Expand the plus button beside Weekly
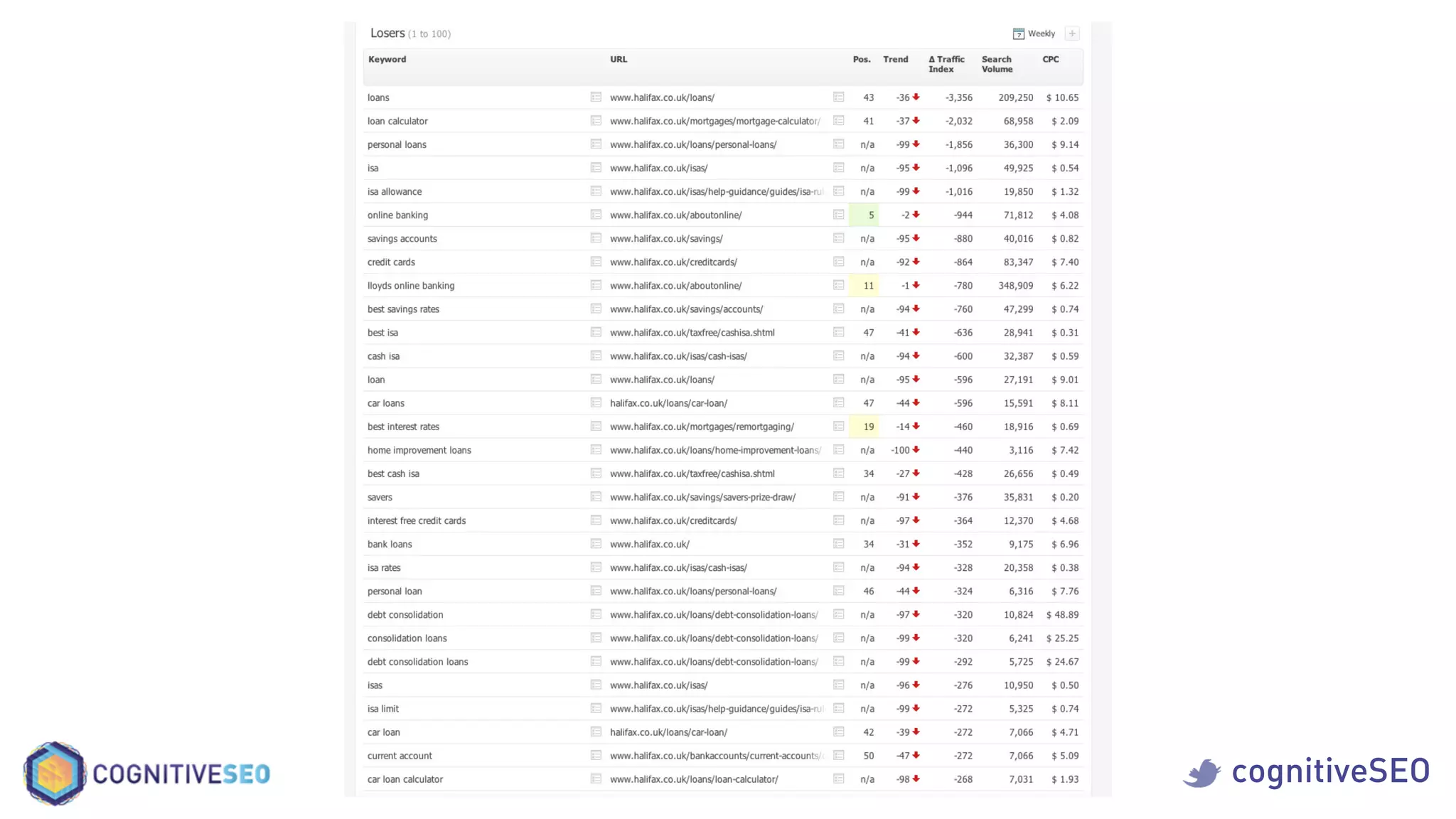The width and height of the screenshot is (1456, 819). pos(1072,33)
